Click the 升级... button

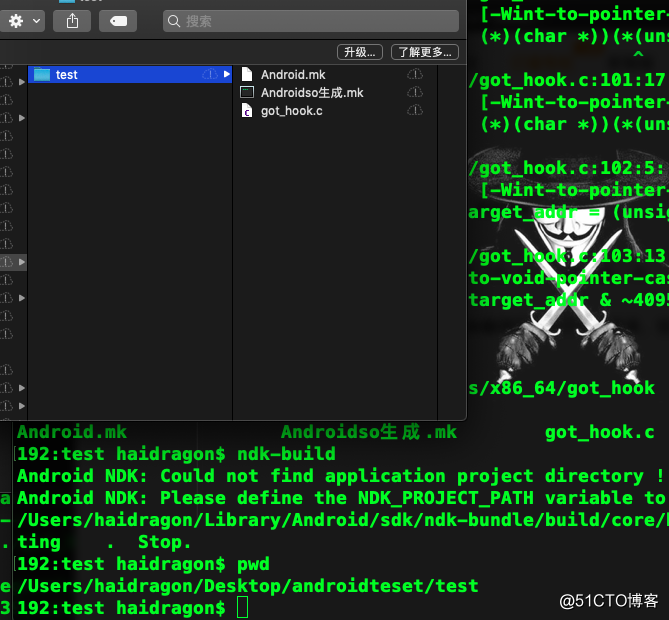tap(360, 52)
